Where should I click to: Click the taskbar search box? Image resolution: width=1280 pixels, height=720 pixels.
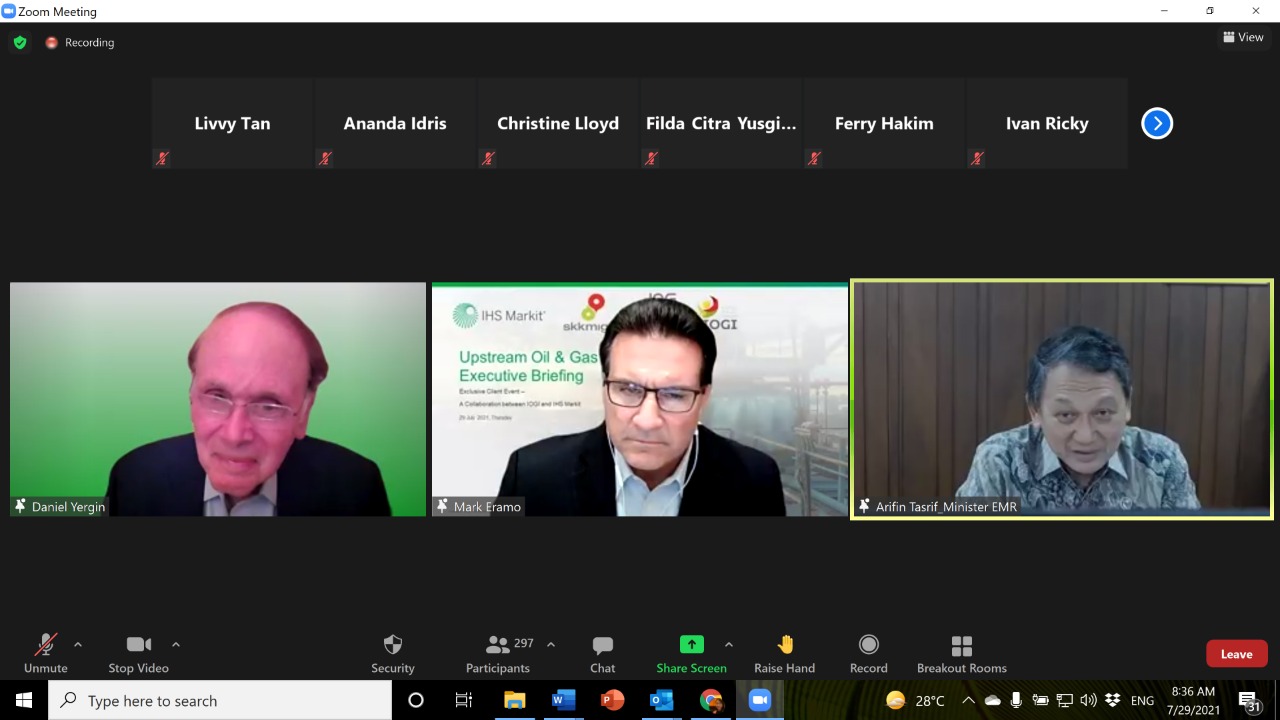220,700
